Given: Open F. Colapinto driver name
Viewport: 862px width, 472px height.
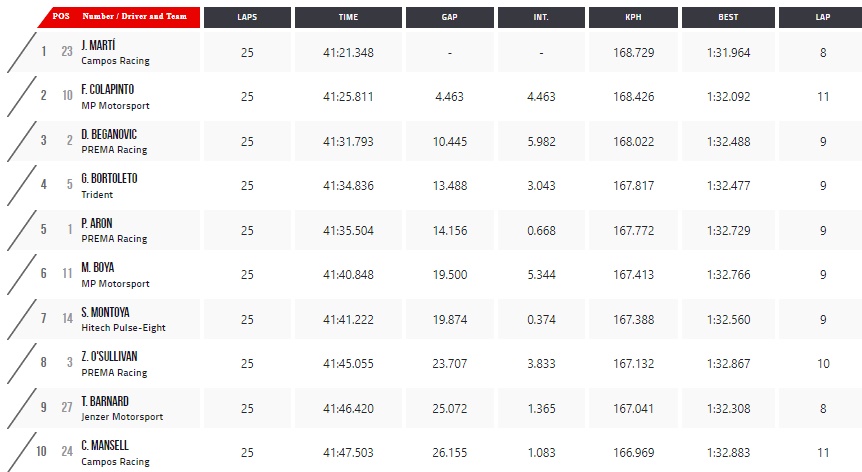Looking at the screenshot, I should [x=108, y=89].
